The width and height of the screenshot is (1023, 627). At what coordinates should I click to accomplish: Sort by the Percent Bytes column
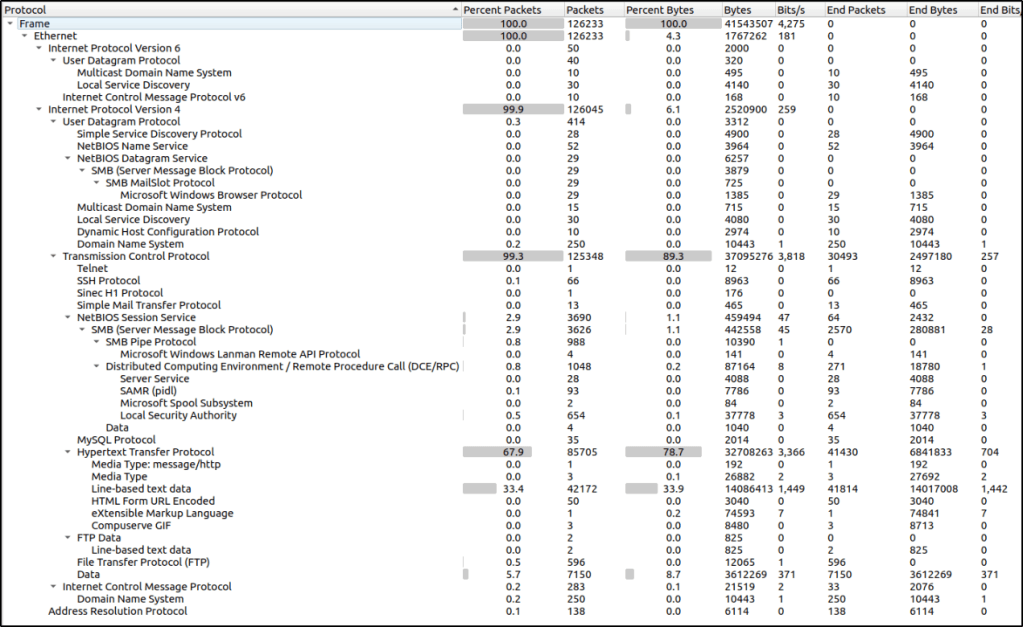click(x=657, y=10)
